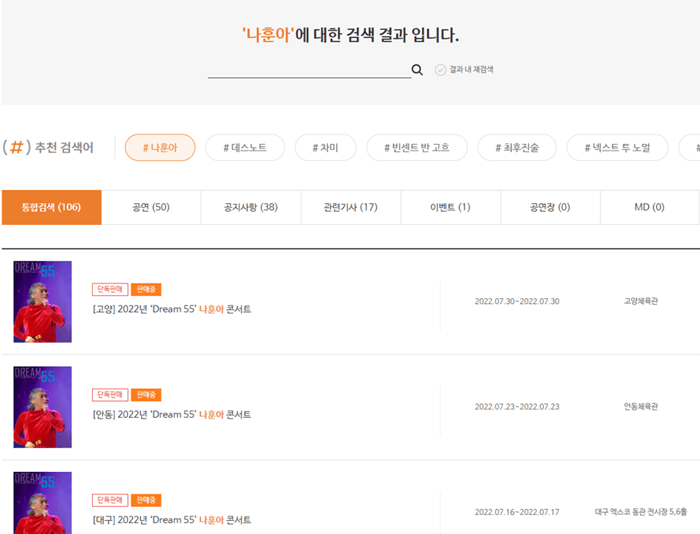Select the # 차미 recommended keyword
Viewport: 700px width, 534px height.
coord(325,147)
